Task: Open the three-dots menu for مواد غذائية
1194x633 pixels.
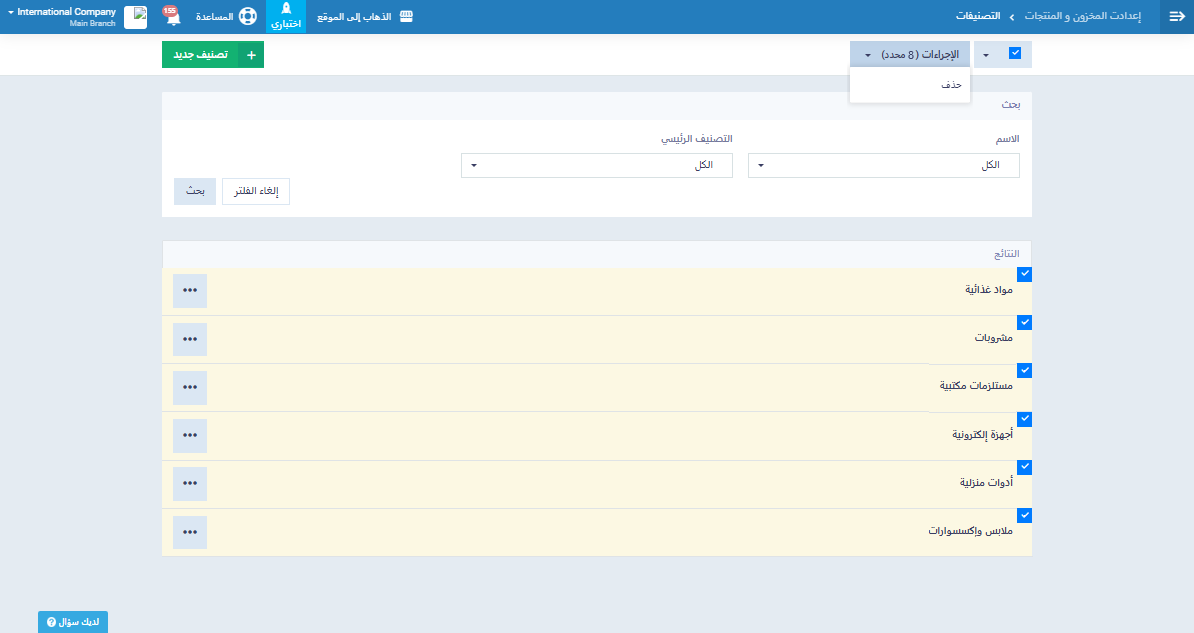Action: pos(190,291)
